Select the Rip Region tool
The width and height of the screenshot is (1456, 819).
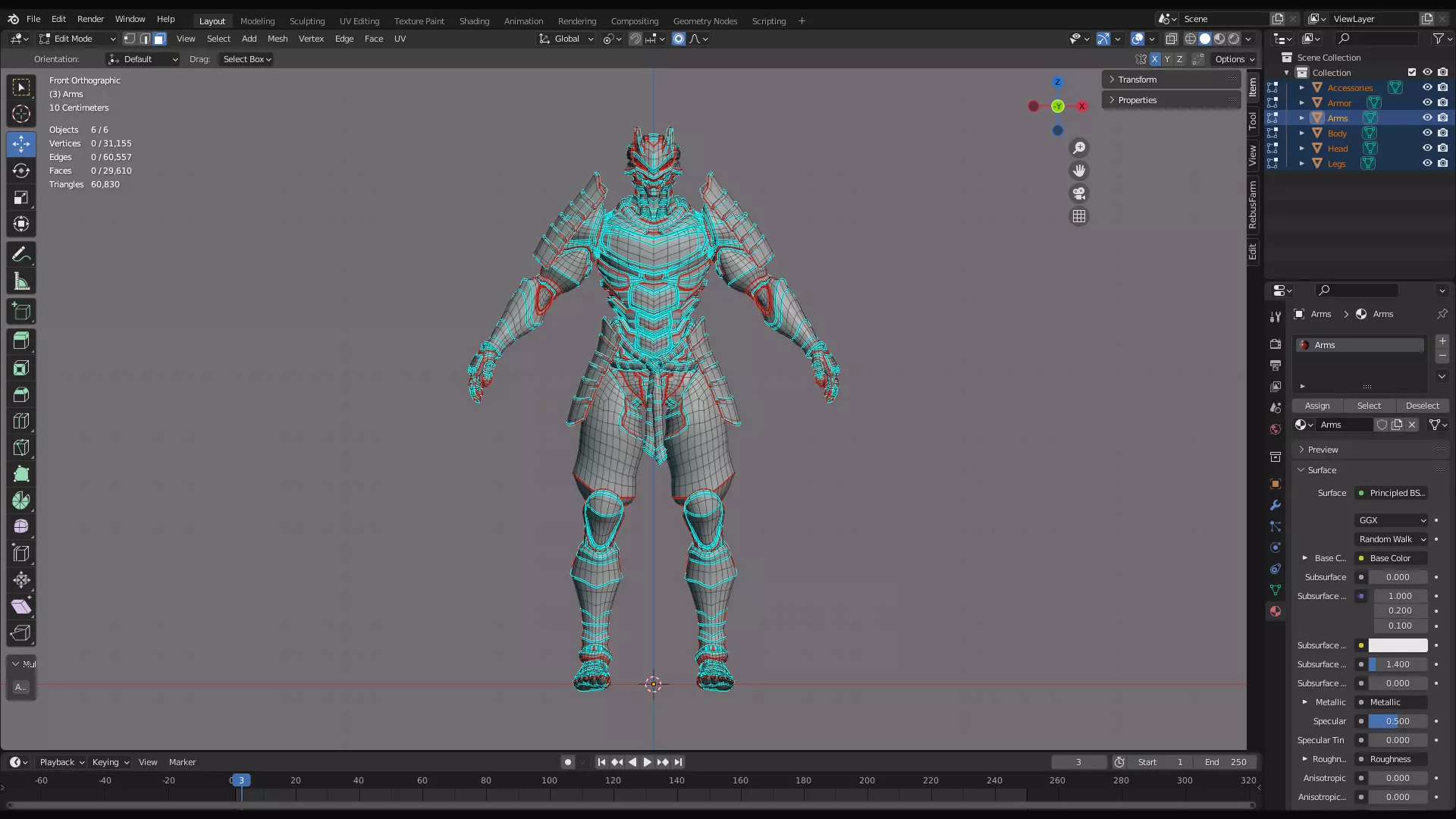21,633
